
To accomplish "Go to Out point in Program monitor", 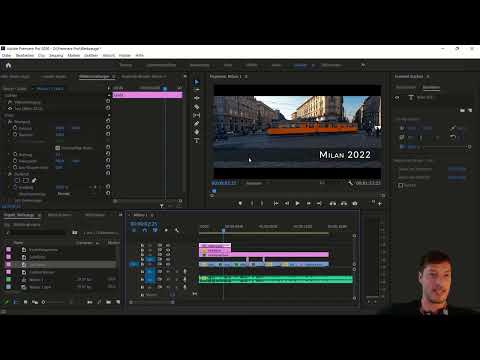I will [319, 203].
